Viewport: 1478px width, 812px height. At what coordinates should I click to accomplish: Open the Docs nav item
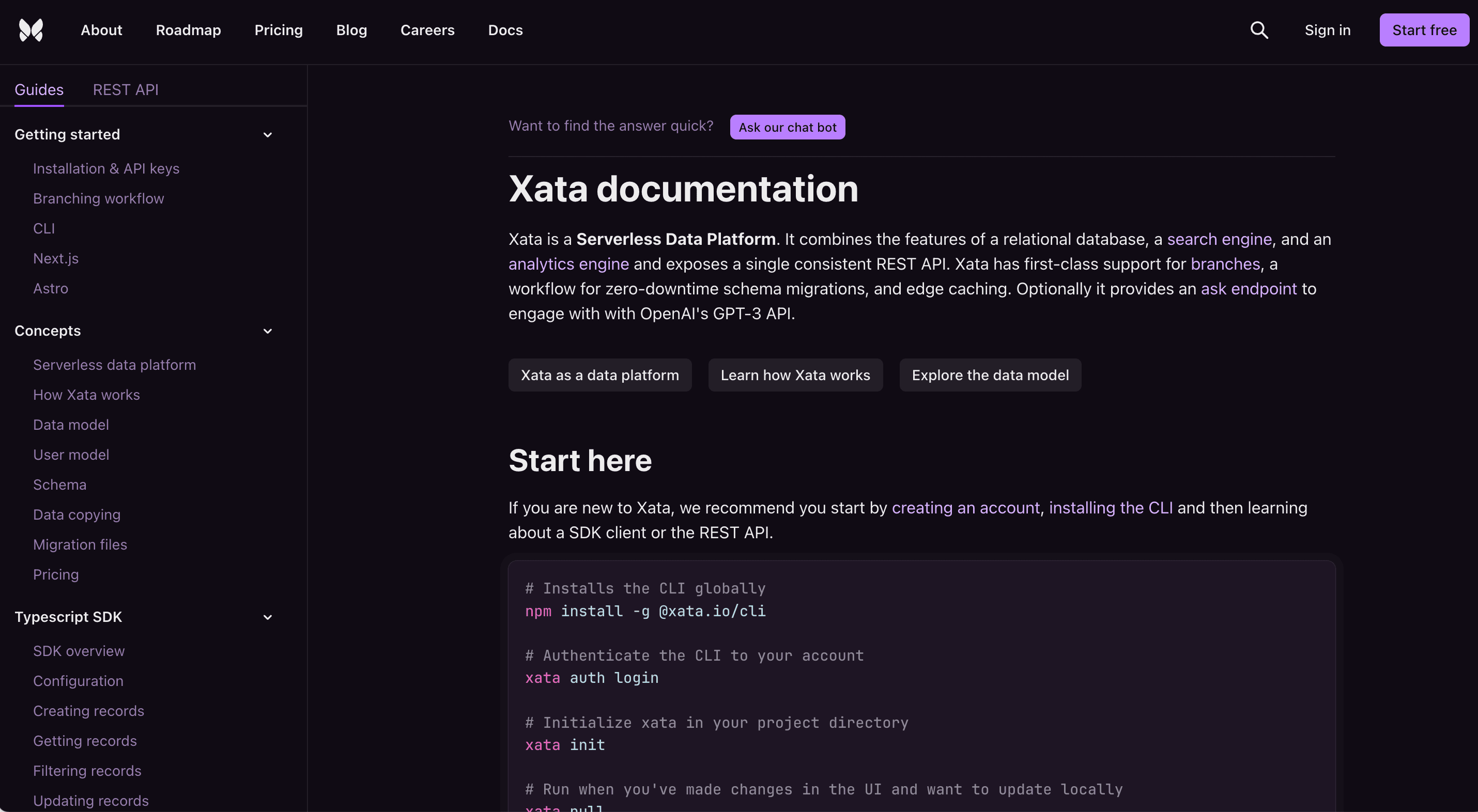point(505,30)
